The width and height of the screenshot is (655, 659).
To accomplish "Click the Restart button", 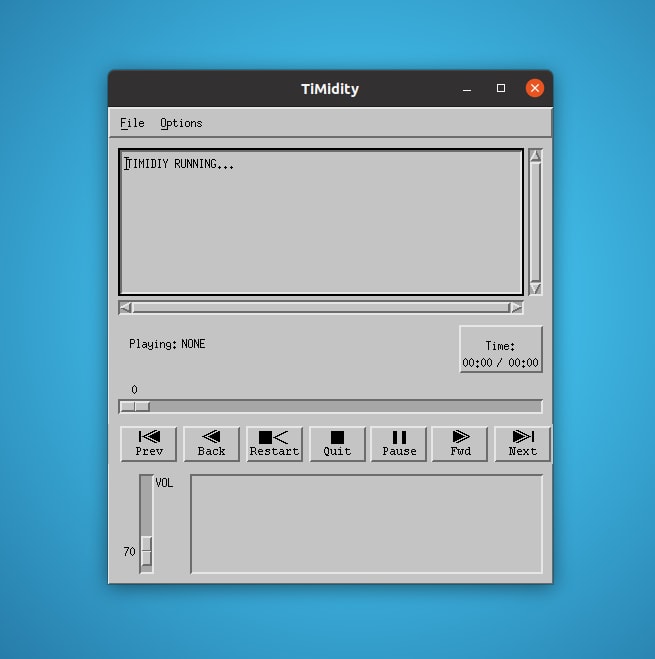I will pyautogui.click(x=274, y=444).
